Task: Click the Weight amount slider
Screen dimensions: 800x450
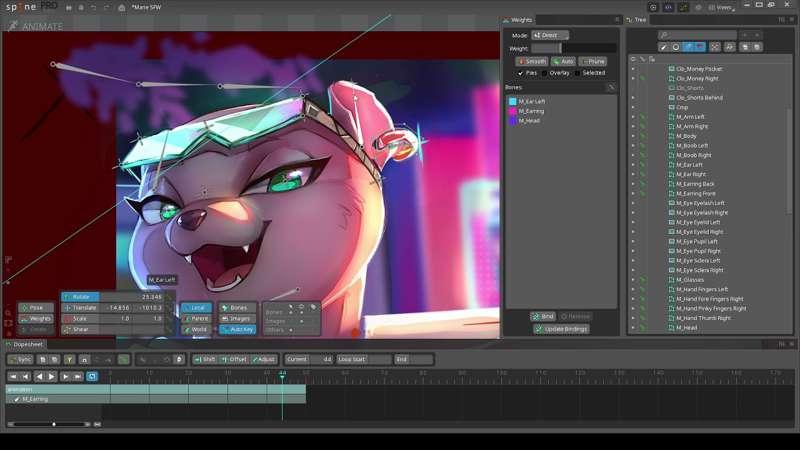Action: pos(573,48)
